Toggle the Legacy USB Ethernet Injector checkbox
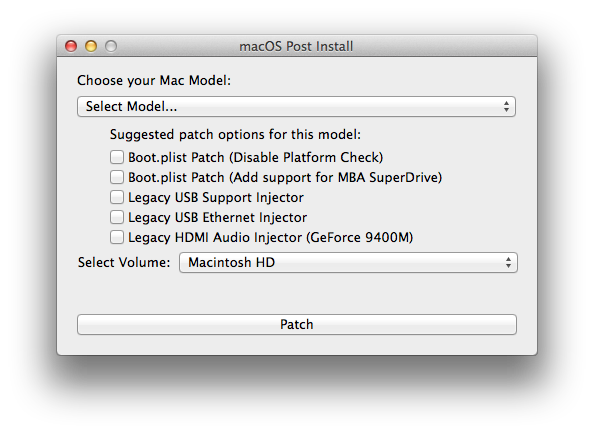 [x=117, y=217]
